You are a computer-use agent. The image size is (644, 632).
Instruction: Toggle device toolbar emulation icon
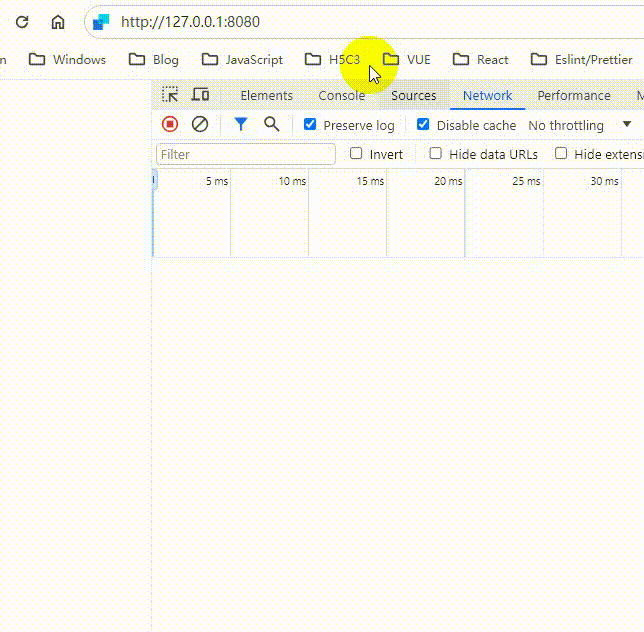pyautogui.click(x=200, y=95)
